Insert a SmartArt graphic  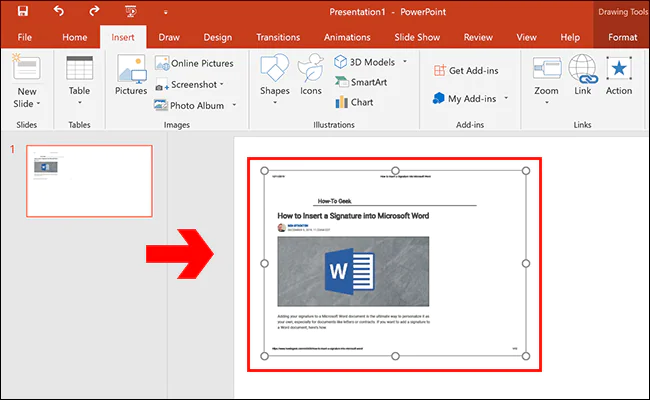tap(364, 82)
